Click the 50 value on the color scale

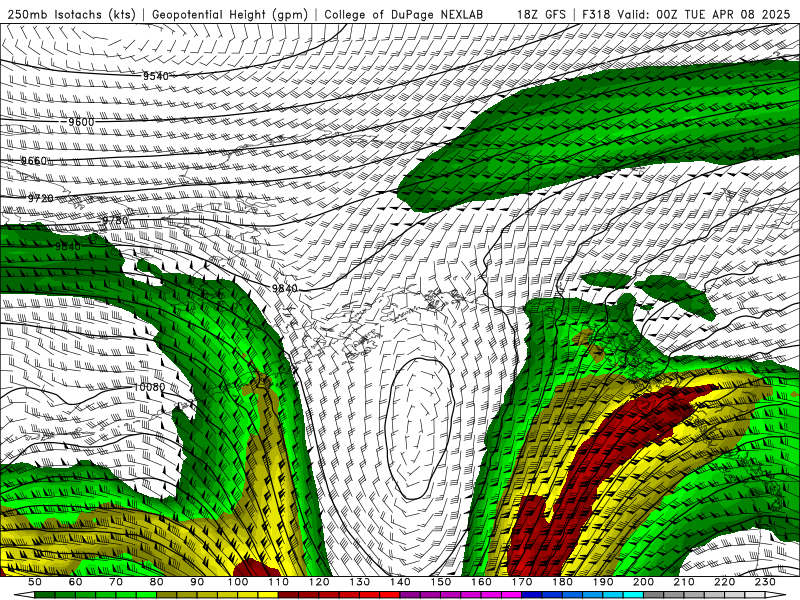[x=35, y=582]
